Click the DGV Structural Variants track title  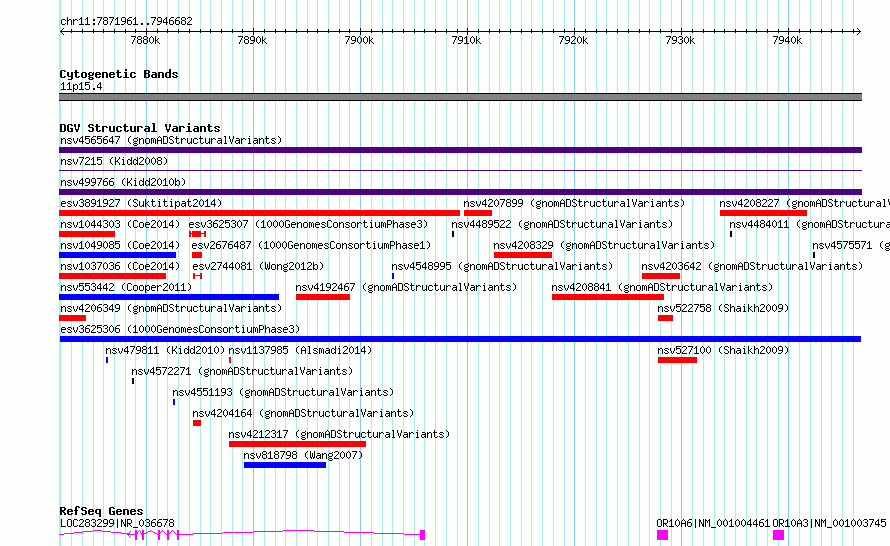140,128
